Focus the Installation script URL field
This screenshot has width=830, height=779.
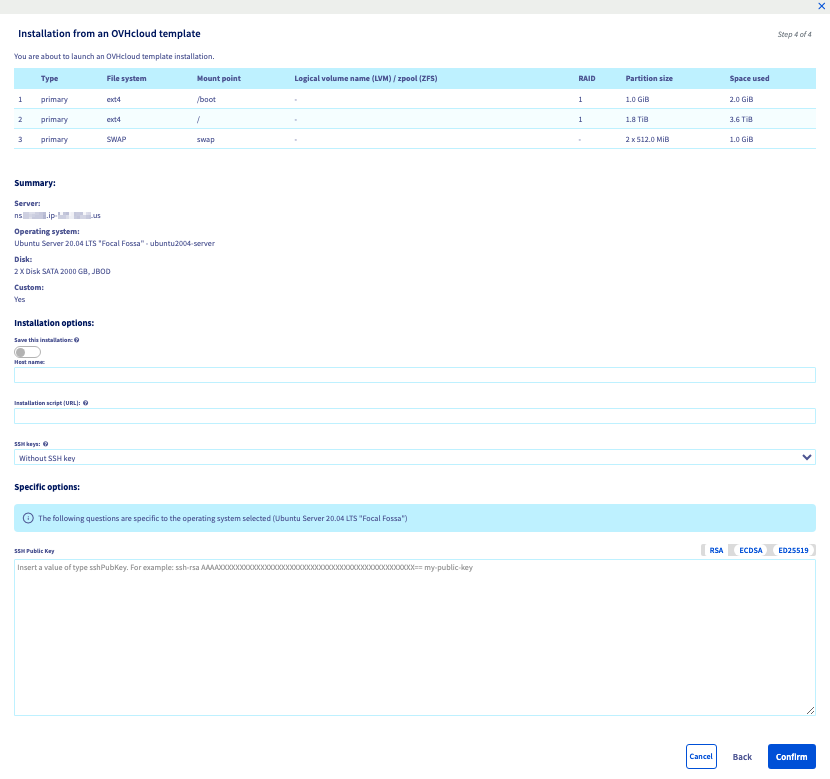(x=414, y=416)
